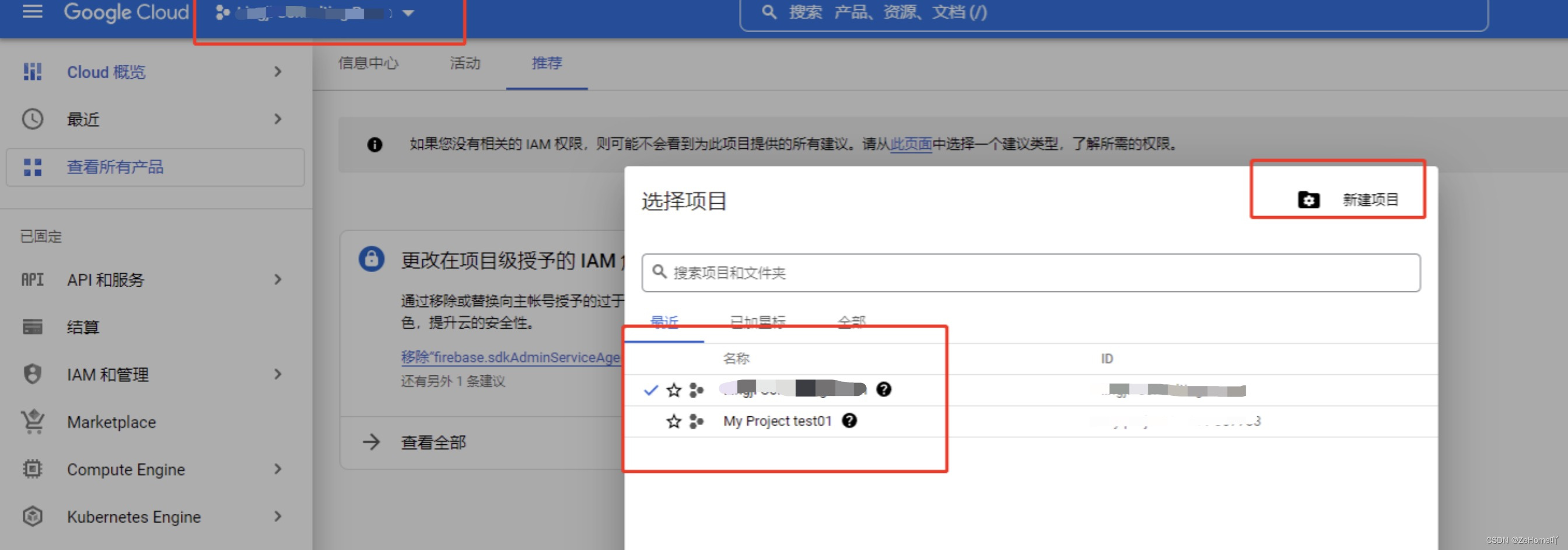Select the 已加星标 tab in dialog

[757, 322]
